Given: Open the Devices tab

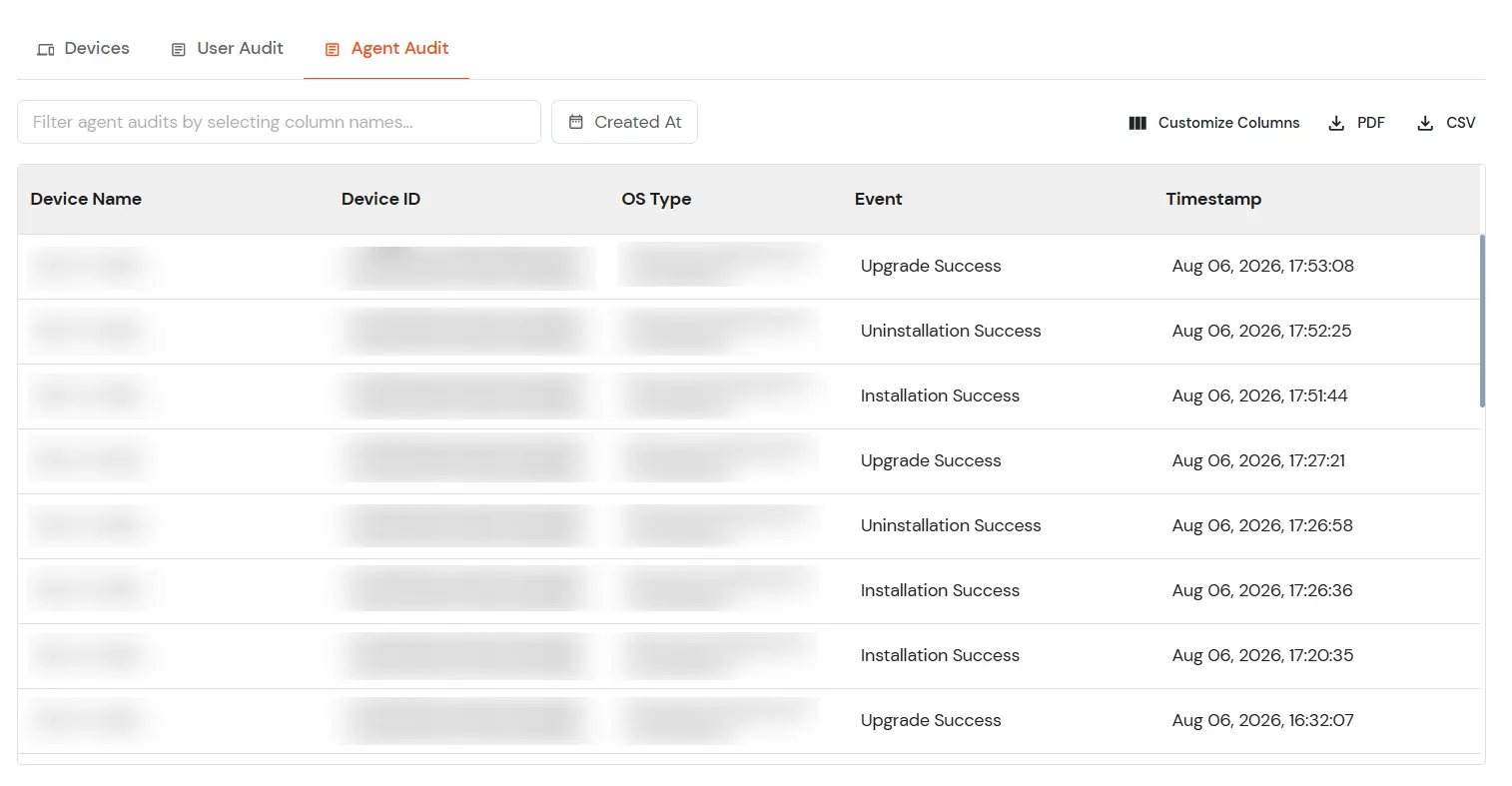Looking at the screenshot, I should tap(83, 48).
